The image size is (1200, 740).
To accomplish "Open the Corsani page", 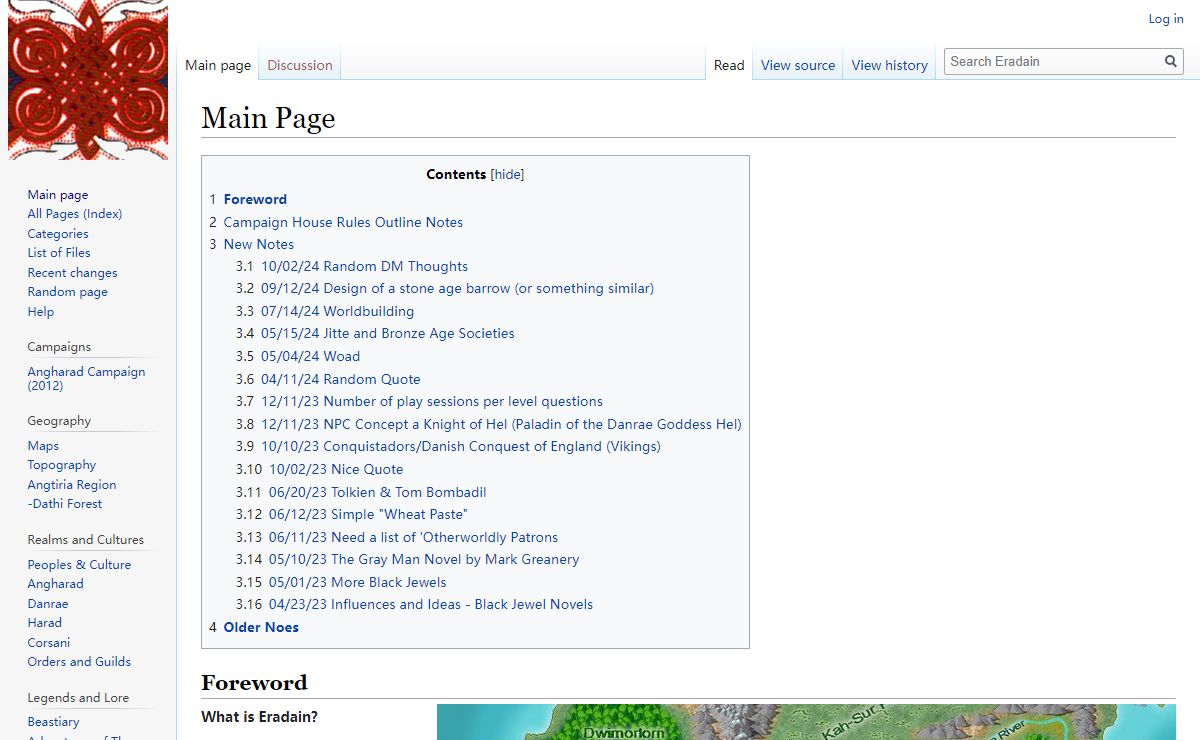I will click(49, 643).
